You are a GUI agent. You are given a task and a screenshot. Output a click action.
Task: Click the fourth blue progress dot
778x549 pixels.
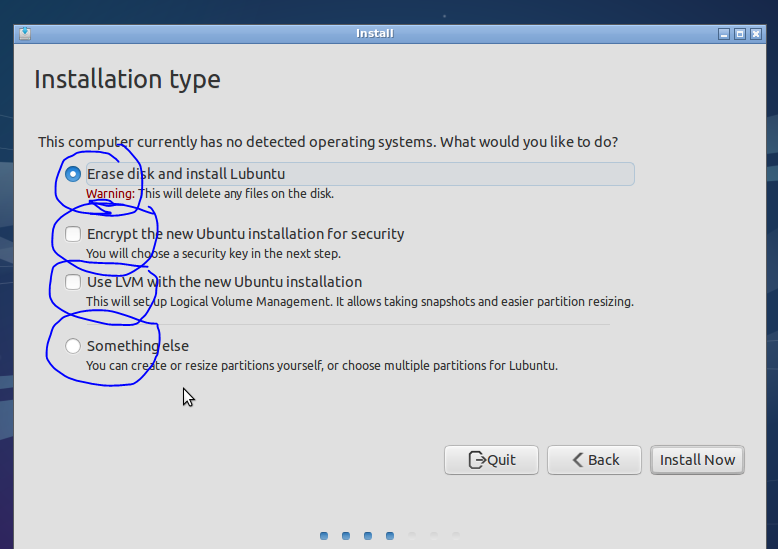pos(390,536)
